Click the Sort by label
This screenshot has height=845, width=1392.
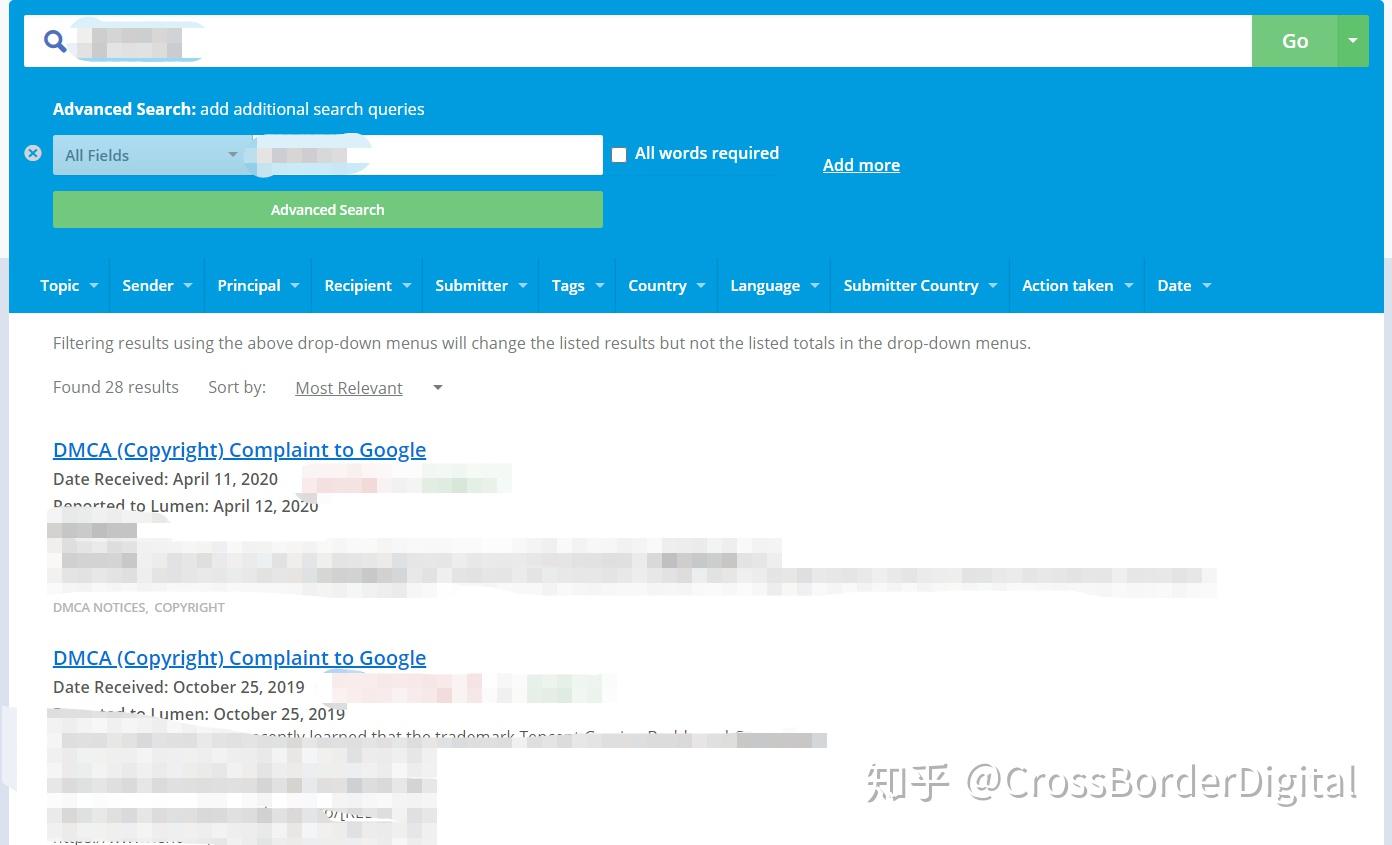pyautogui.click(x=237, y=387)
